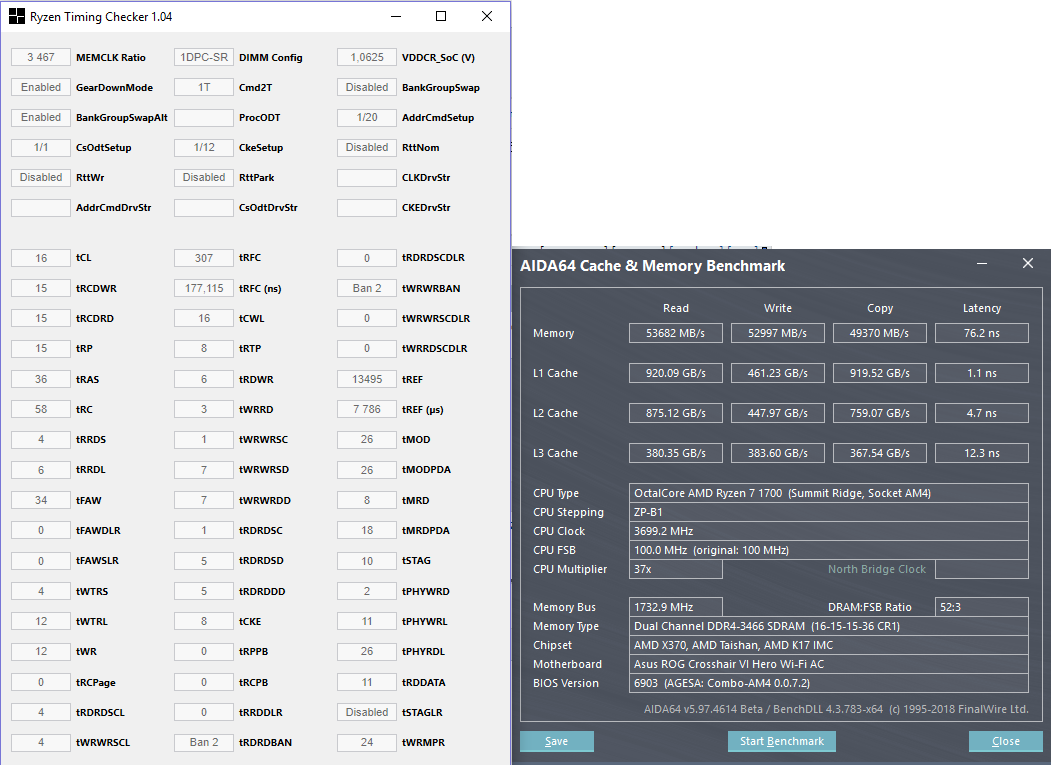Click L3 Cache Latency 12.3 ns value
This screenshot has width=1051, height=765.
point(981,453)
